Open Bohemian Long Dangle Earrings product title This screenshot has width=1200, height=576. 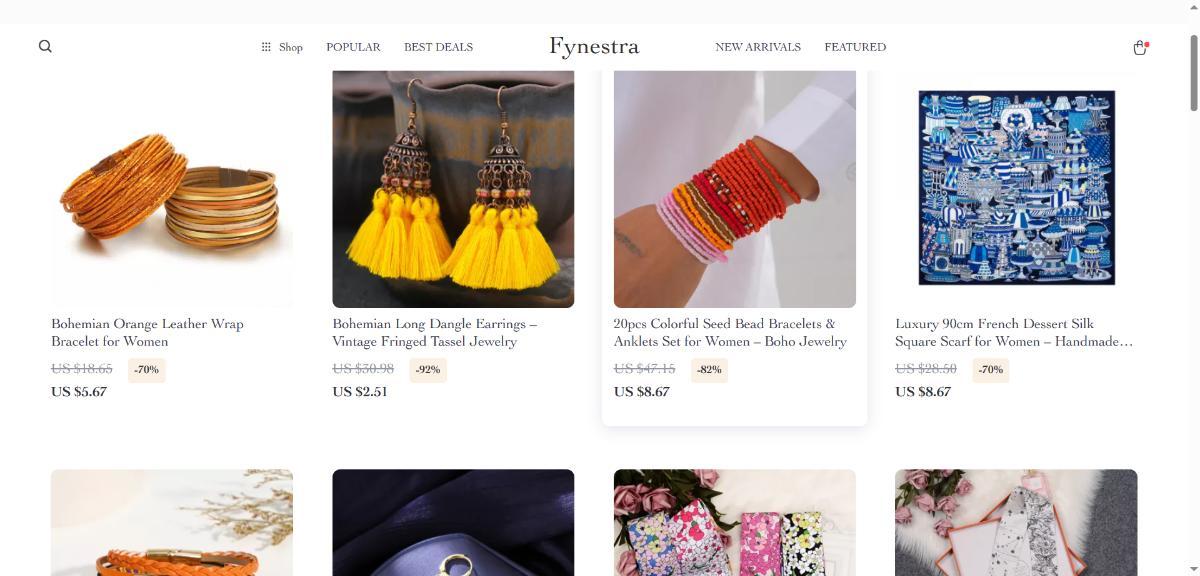pyautogui.click(x=435, y=333)
